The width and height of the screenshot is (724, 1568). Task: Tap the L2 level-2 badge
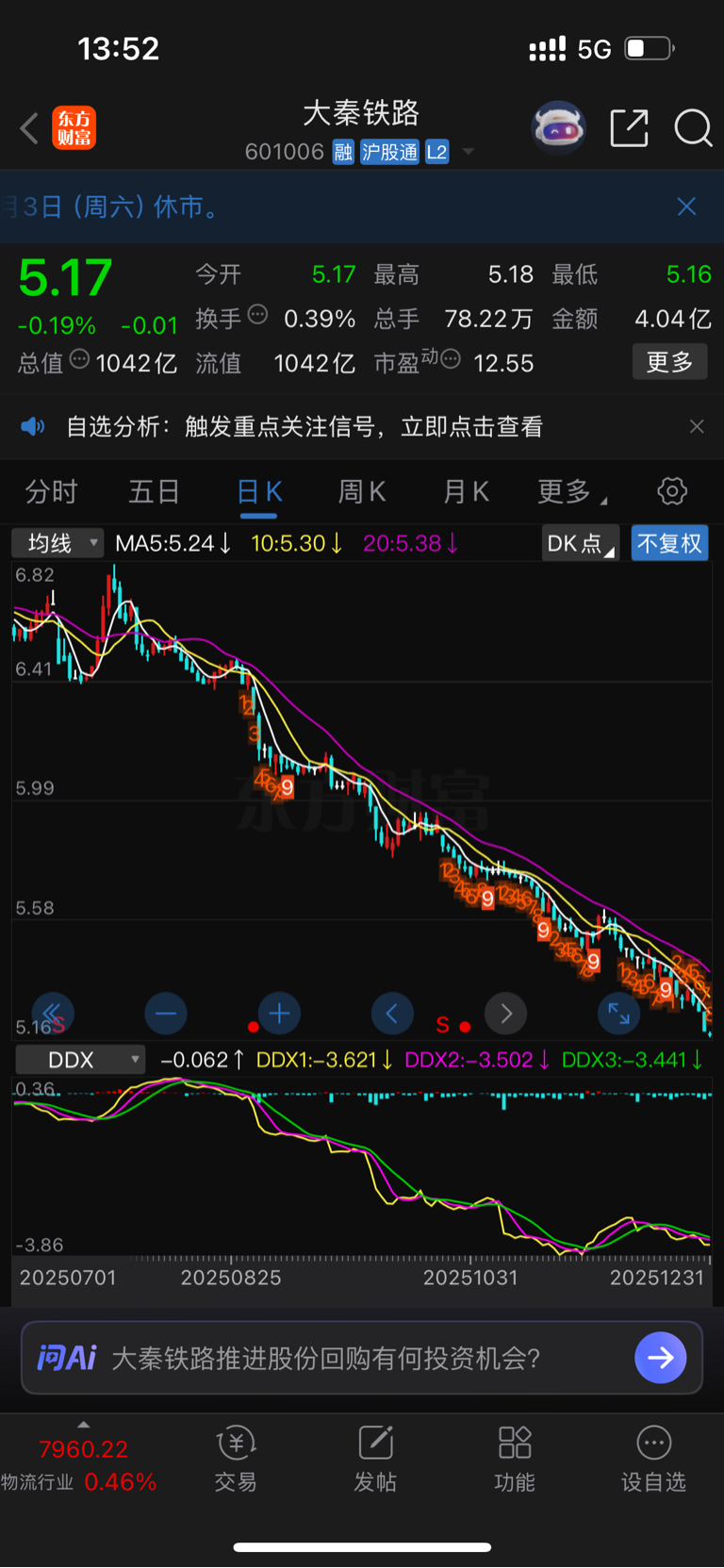coord(436,152)
